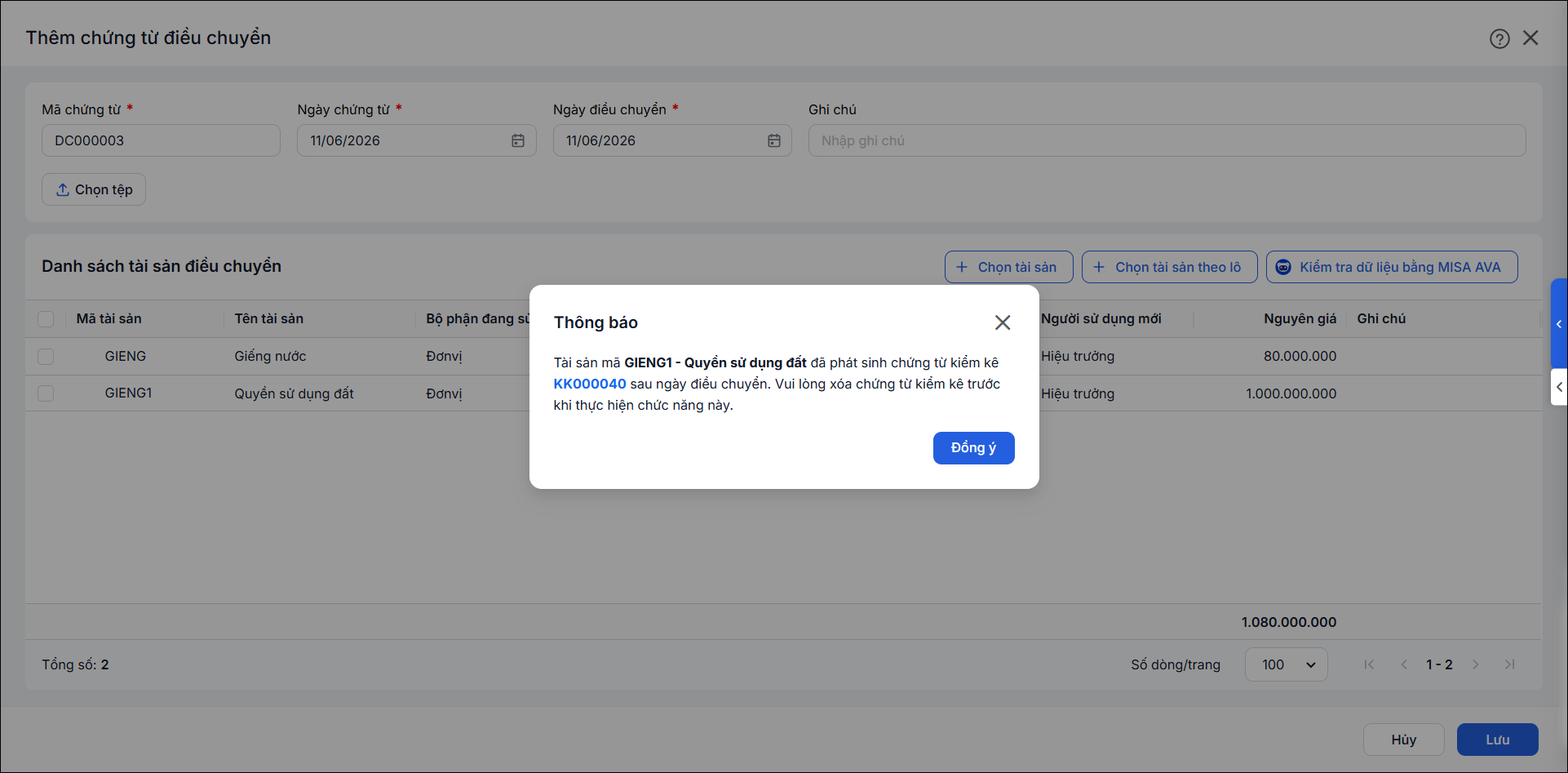Go to the next page
This screenshot has height=773, width=1568.
(1475, 664)
